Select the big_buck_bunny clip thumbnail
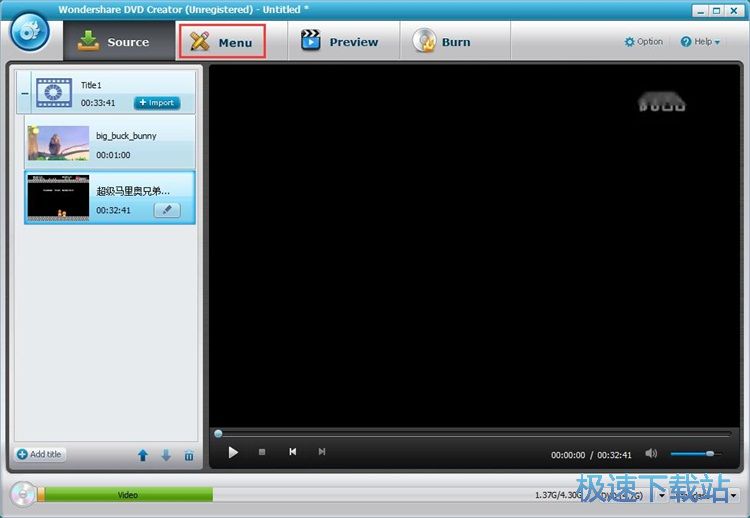The image size is (750, 518). click(x=58, y=143)
